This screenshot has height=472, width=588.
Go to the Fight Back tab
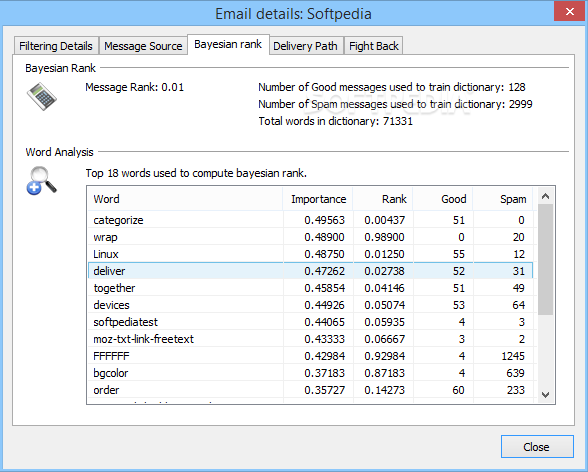click(x=374, y=46)
